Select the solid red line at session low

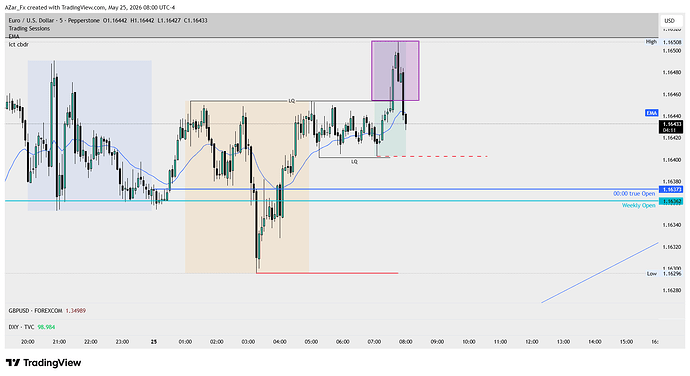pos(327,273)
